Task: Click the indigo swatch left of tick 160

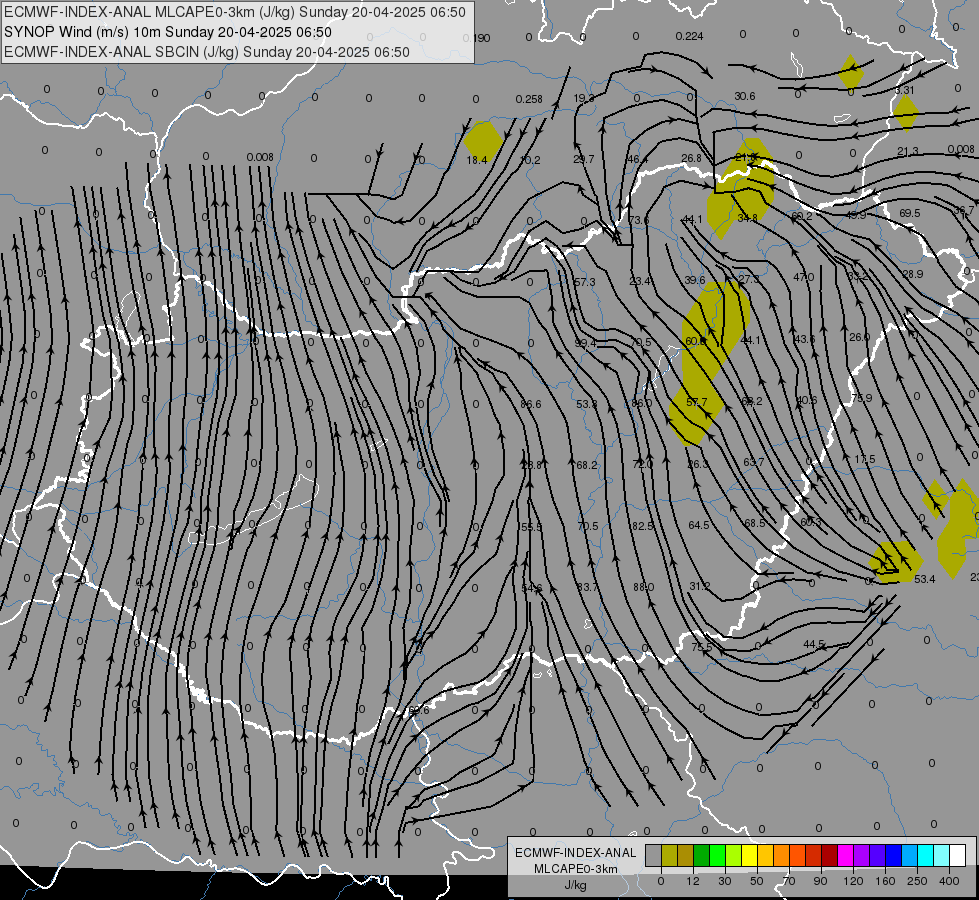Action: [878, 855]
